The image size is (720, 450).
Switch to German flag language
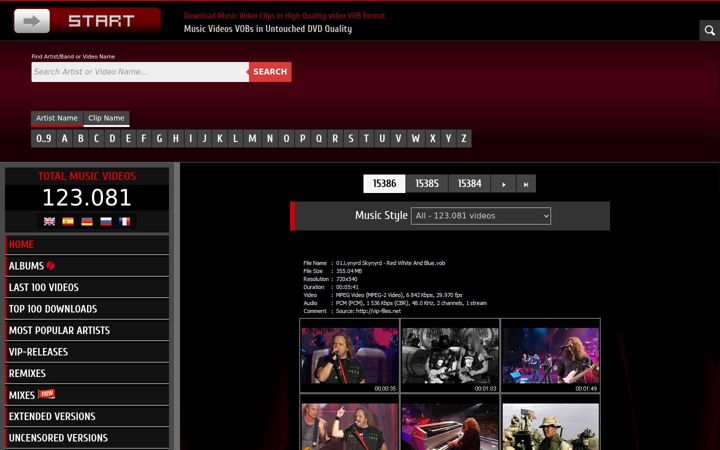coord(87,221)
